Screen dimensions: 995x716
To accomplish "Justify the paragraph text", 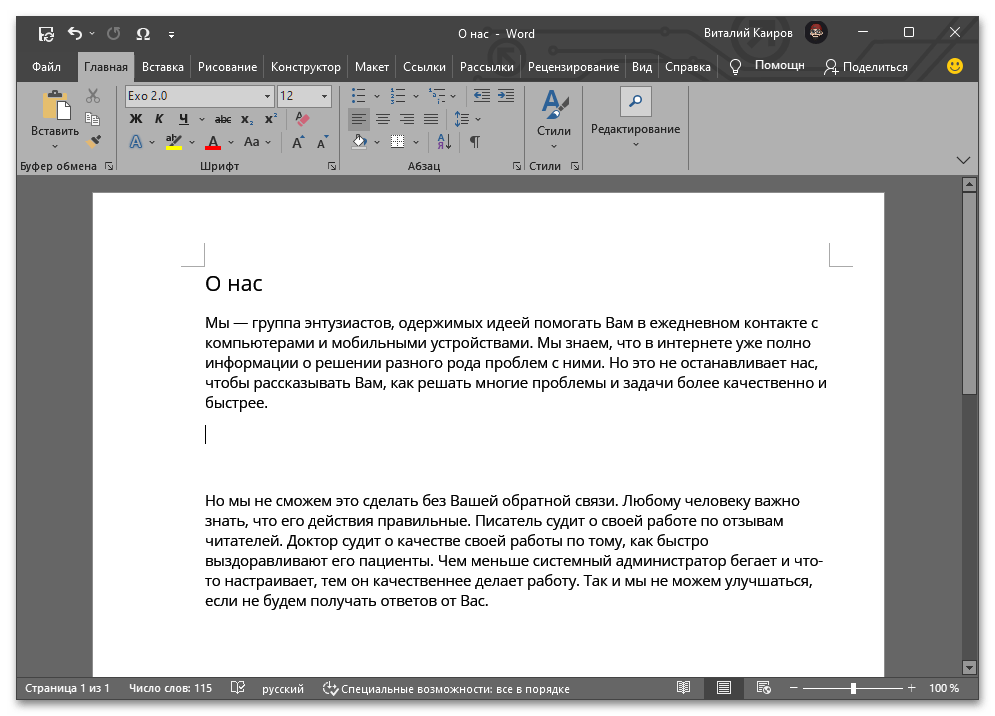I will pos(431,119).
